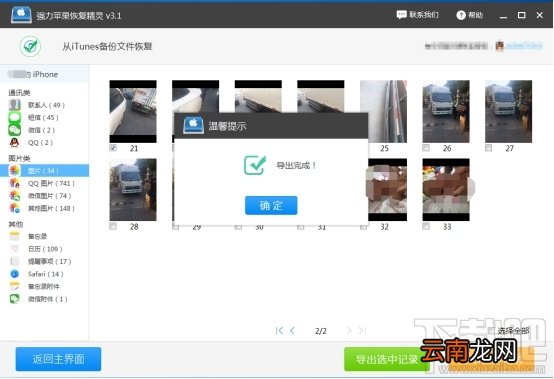Click the 微信图片 ( 74 ) label
Screen dimensions: 554x379
pos(49,196)
